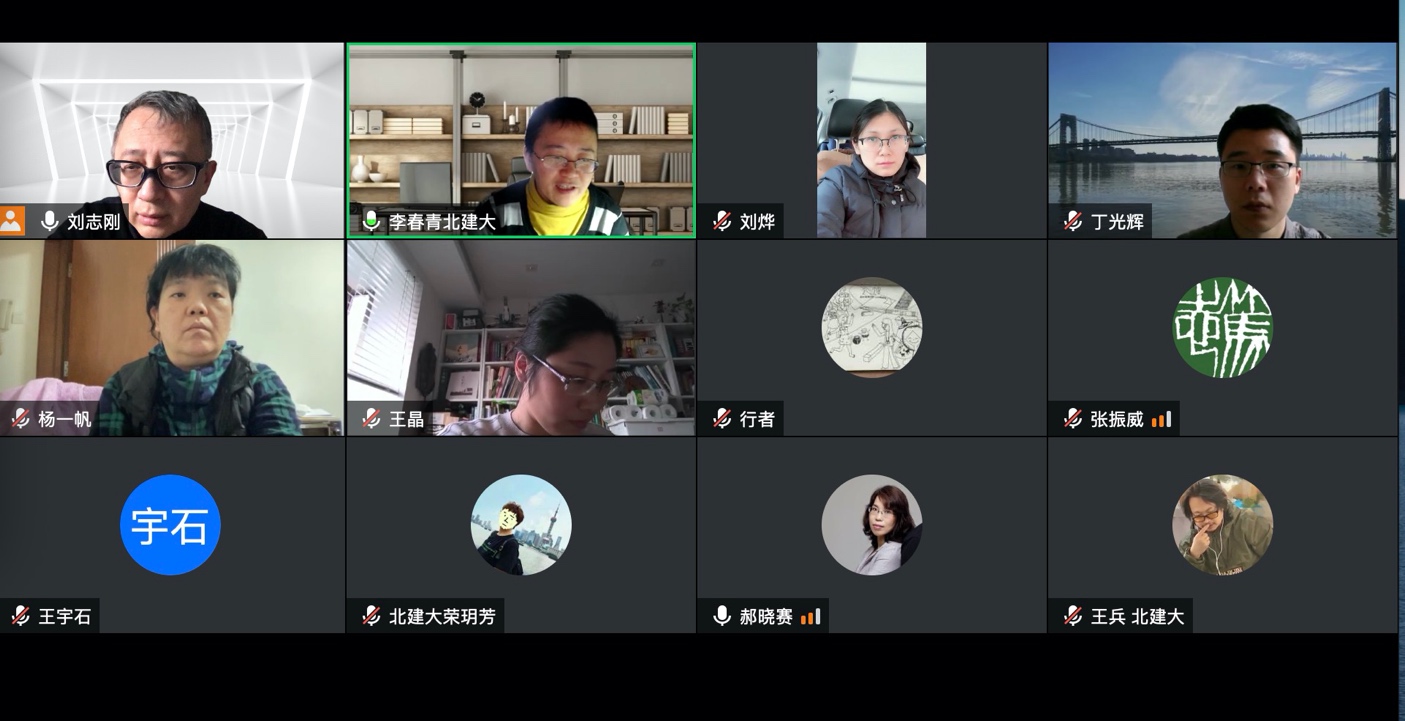The image size is (1405, 721).
Task: Select 北建大荣玥芳's round profile picture
Action: coord(521,525)
